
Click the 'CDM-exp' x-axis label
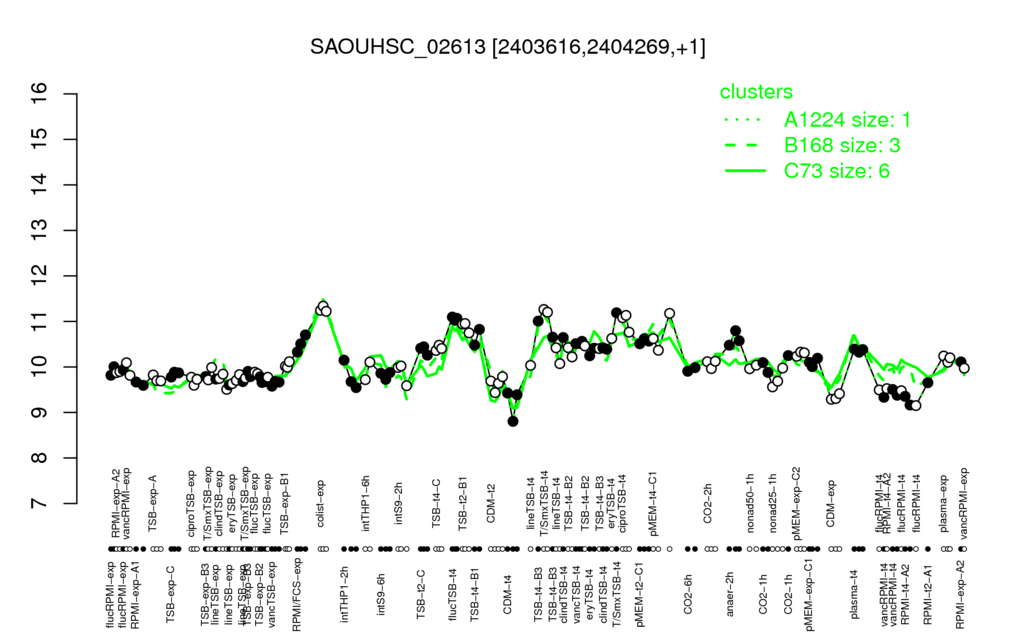[x=831, y=504]
